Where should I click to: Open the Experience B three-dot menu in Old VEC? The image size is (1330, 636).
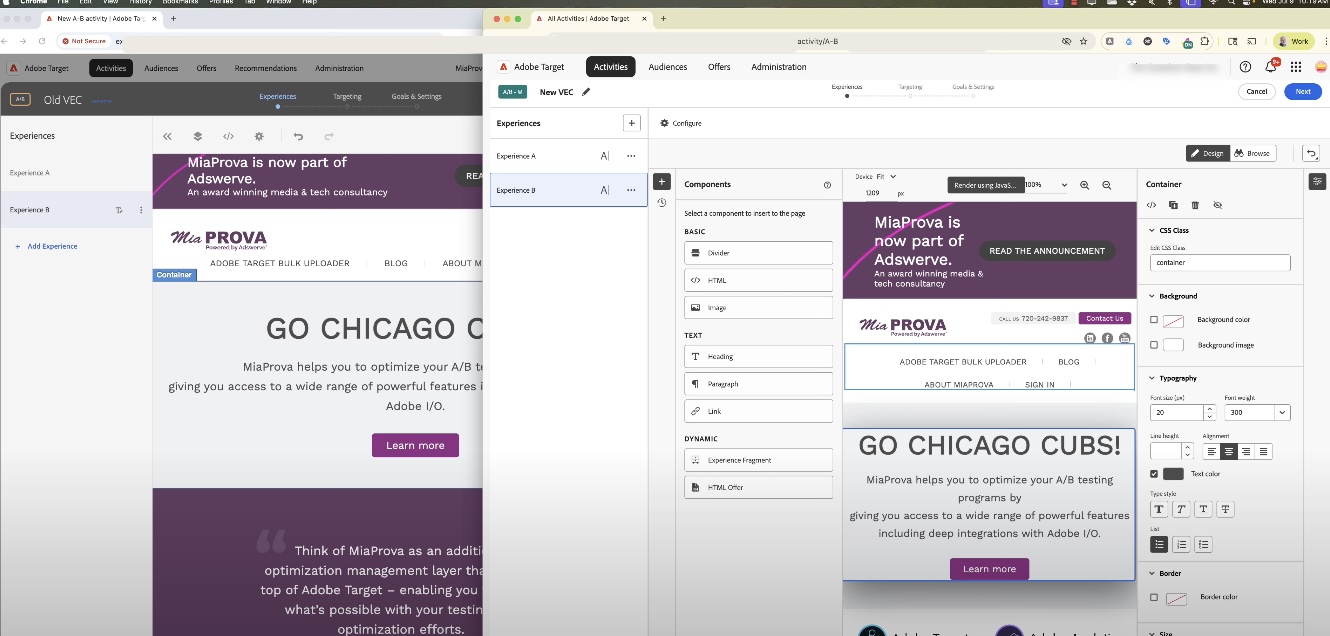tap(141, 210)
